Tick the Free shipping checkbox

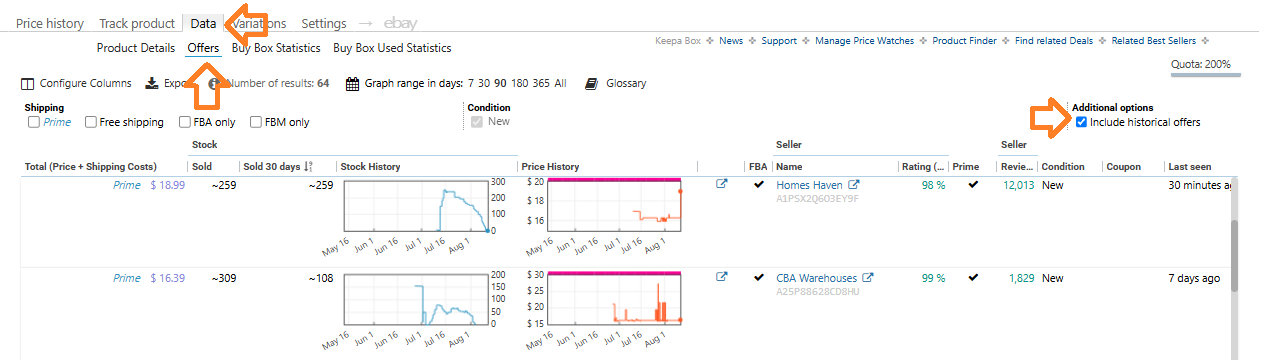click(x=91, y=122)
